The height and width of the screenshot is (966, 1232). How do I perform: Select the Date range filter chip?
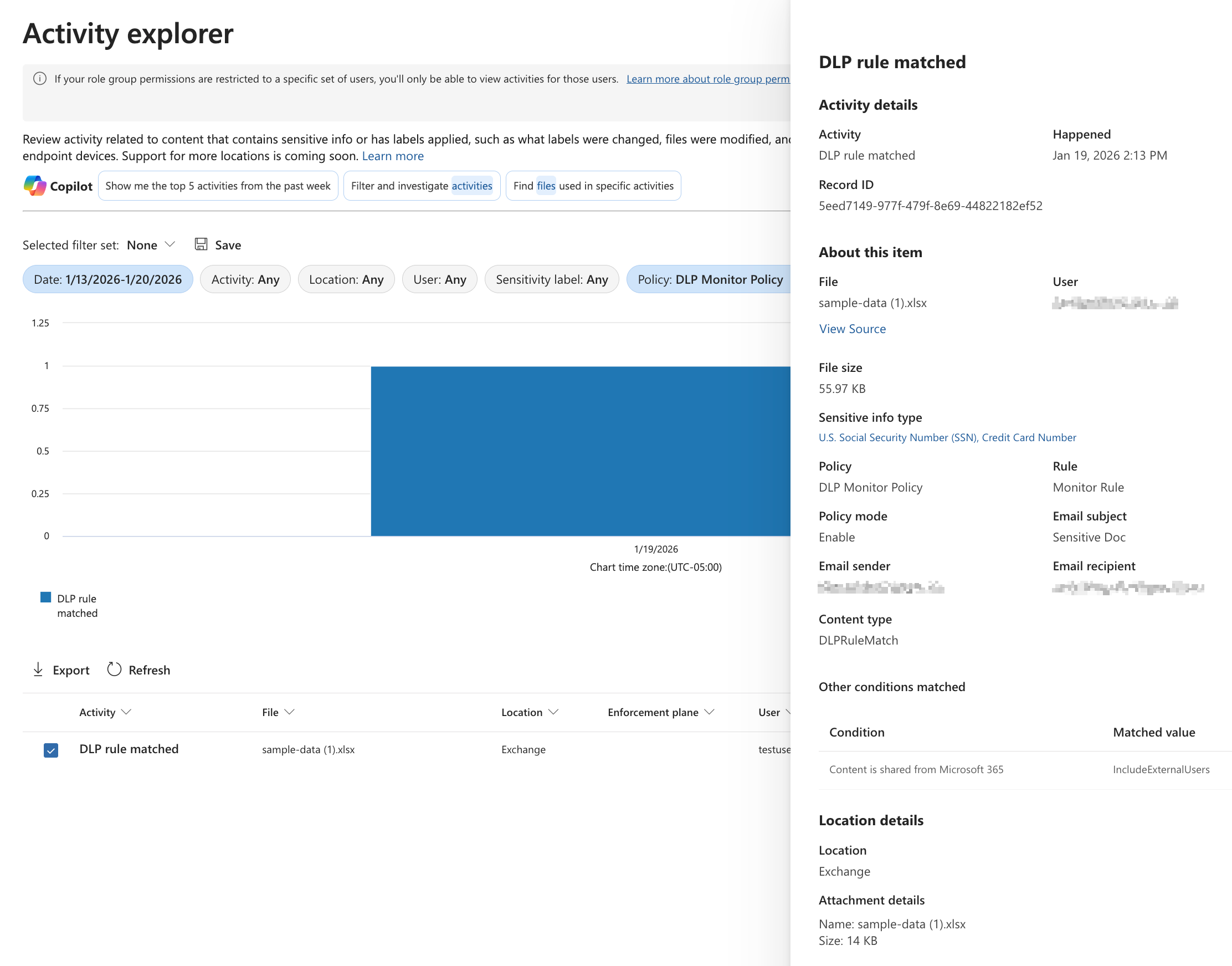tap(107, 279)
